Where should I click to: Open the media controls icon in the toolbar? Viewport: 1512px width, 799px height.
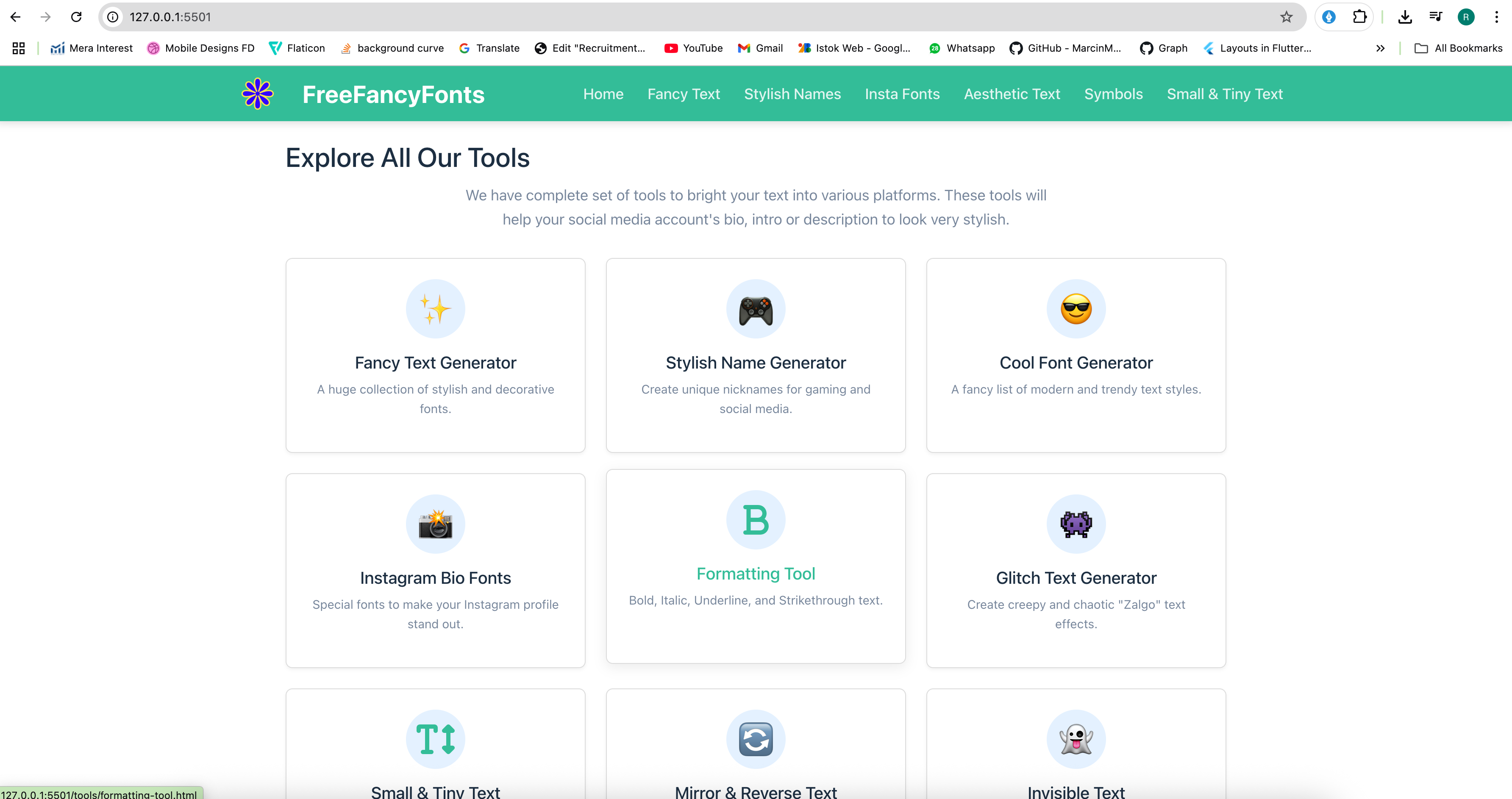pyautogui.click(x=1436, y=17)
